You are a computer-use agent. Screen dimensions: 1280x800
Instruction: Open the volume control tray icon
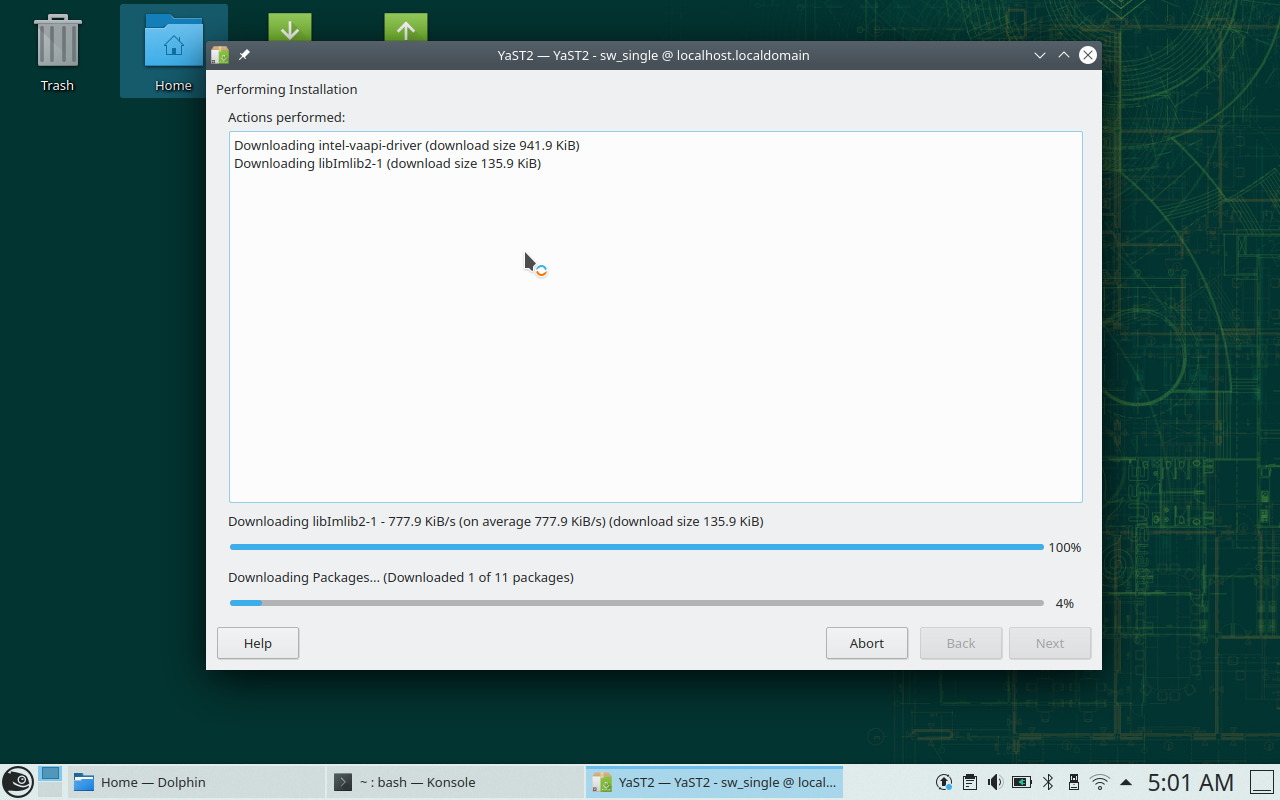coord(995,782)
